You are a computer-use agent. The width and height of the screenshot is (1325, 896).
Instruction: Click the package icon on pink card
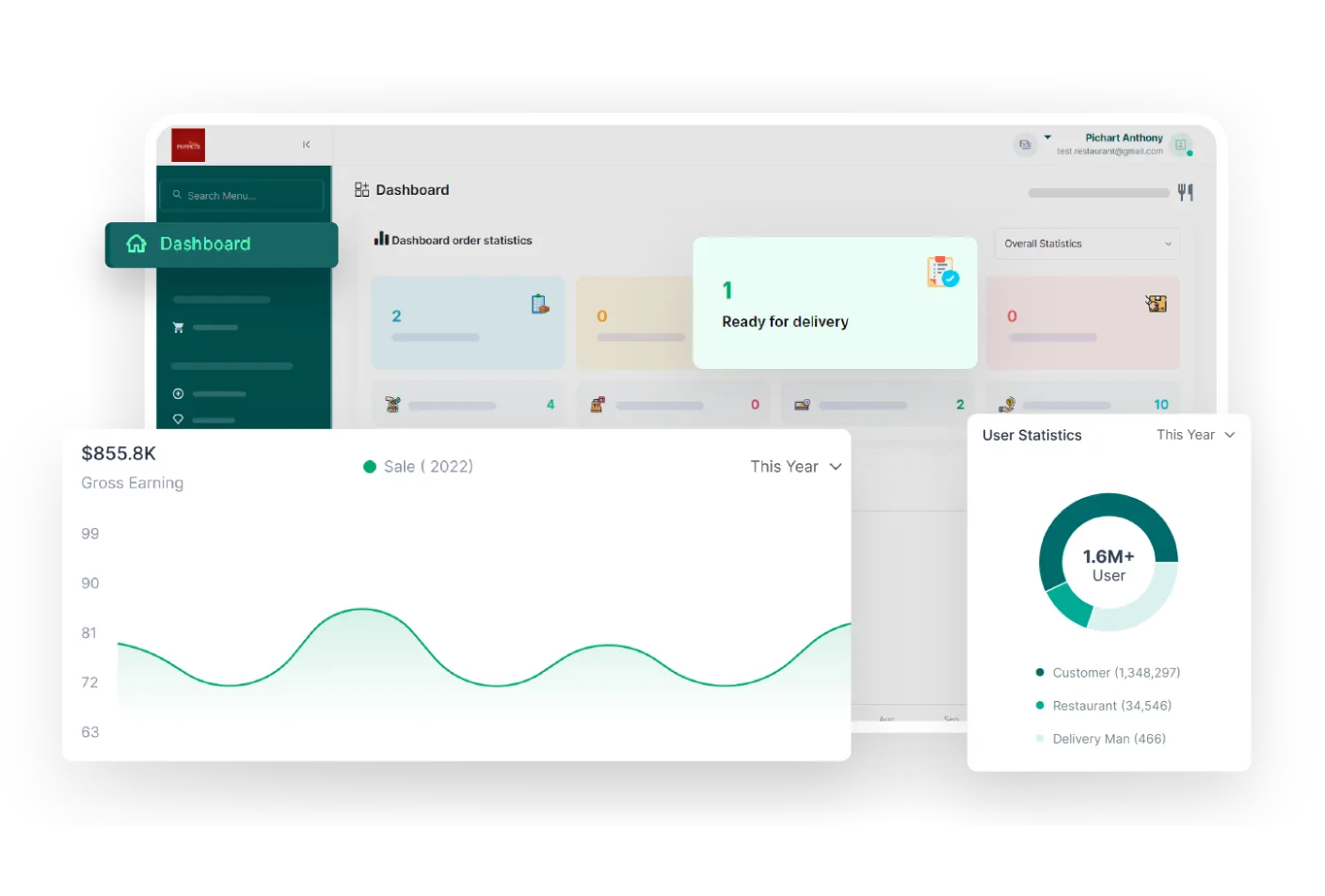coord(1156,303)
